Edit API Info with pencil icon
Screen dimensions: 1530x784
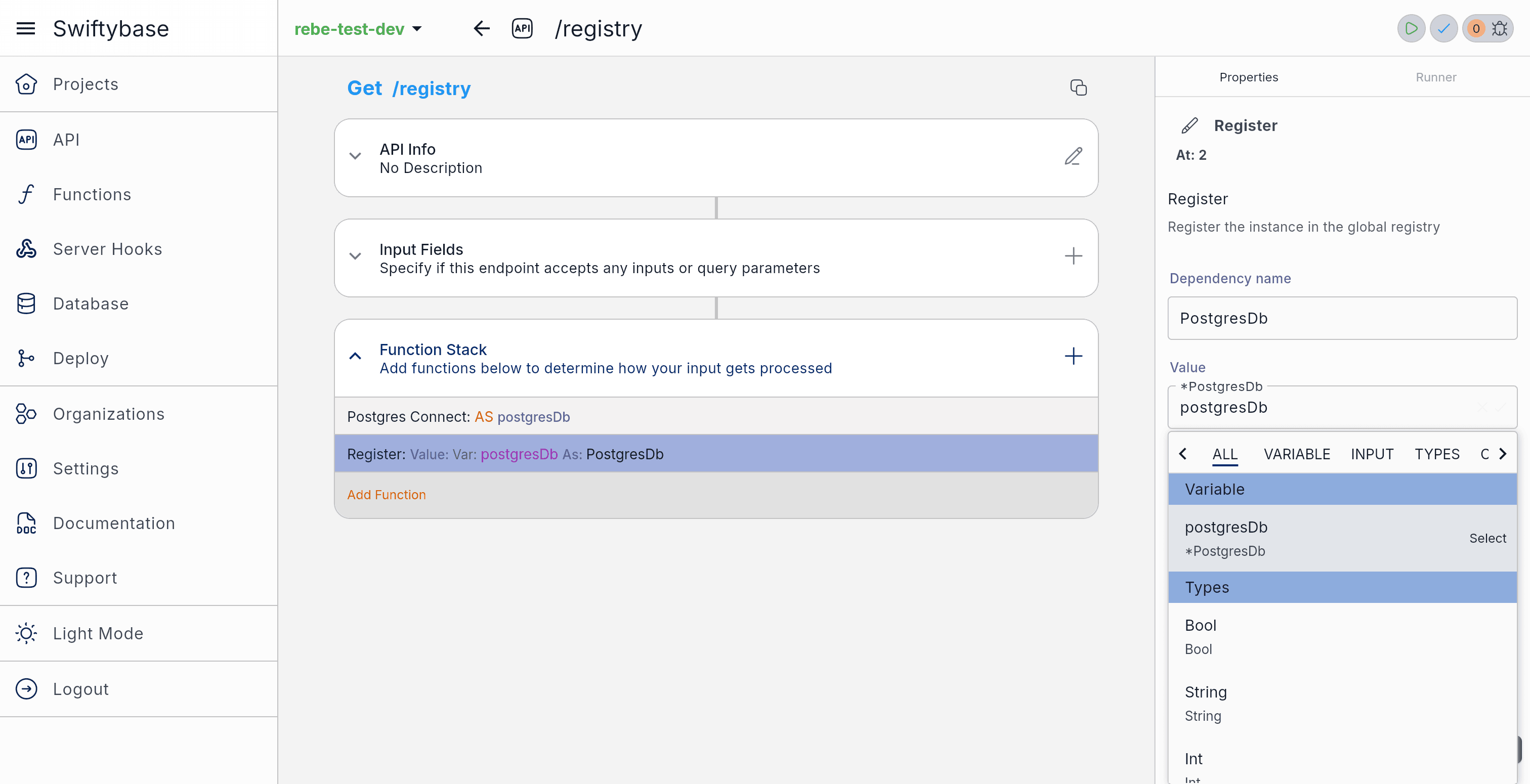click(x=1073, y=157)
